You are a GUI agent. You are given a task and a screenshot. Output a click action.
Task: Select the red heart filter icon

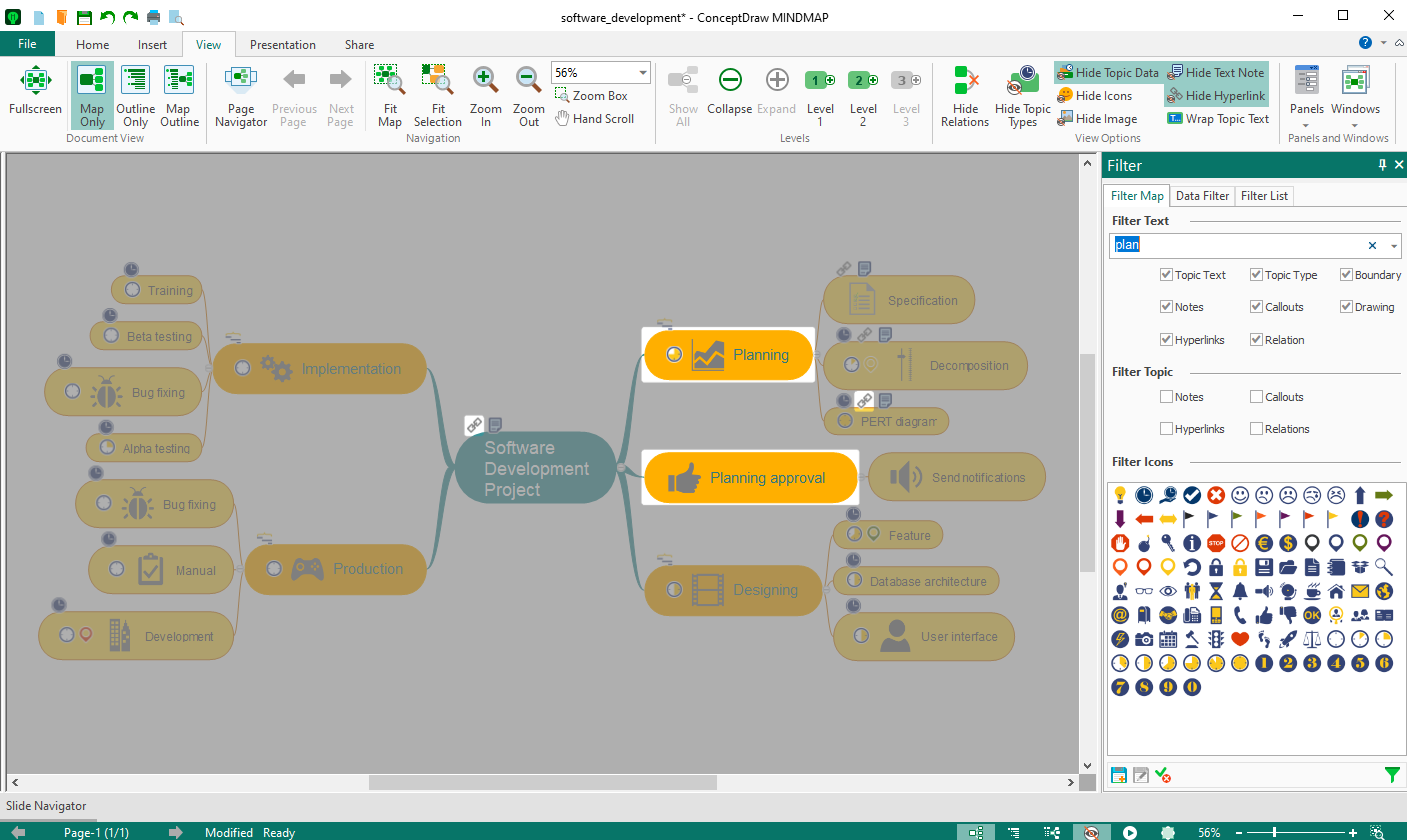click(x=1240, y=638)
